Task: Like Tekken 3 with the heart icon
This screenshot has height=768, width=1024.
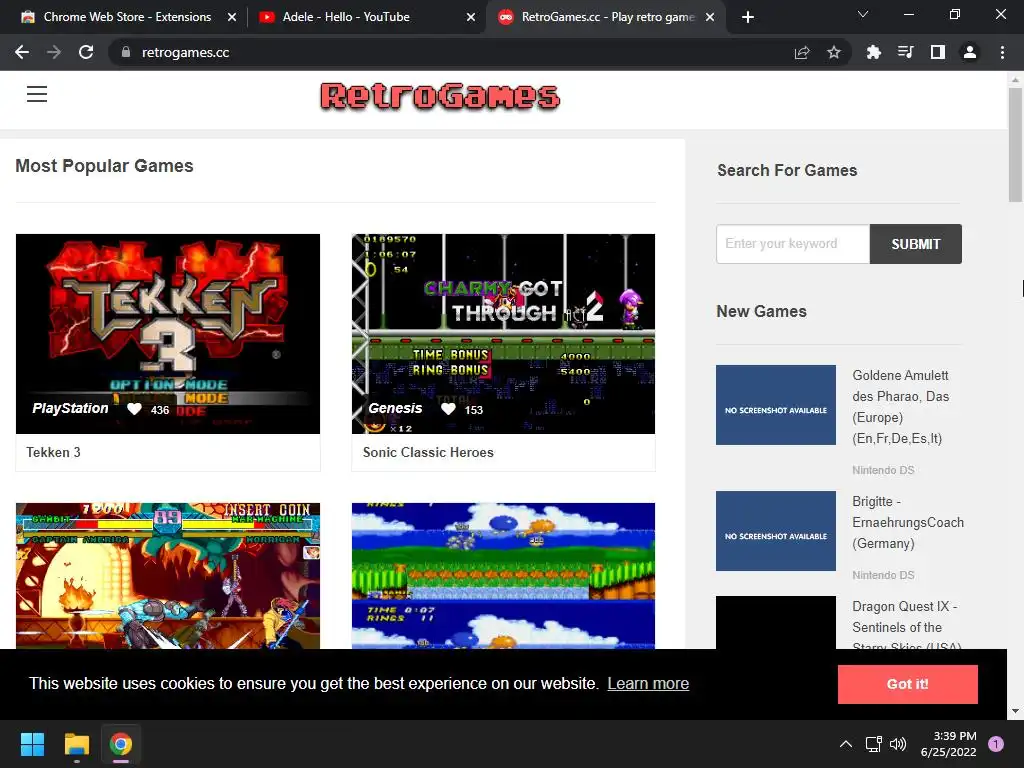Action: click(134, 409)
